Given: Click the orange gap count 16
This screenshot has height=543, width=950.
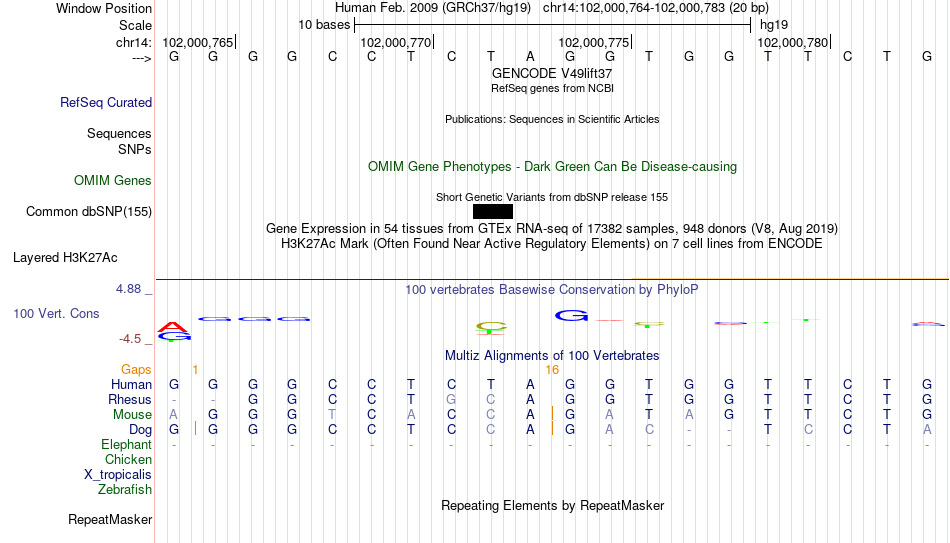Looking at the screenshot, I should pyautogui.click(x=552, y=370).
